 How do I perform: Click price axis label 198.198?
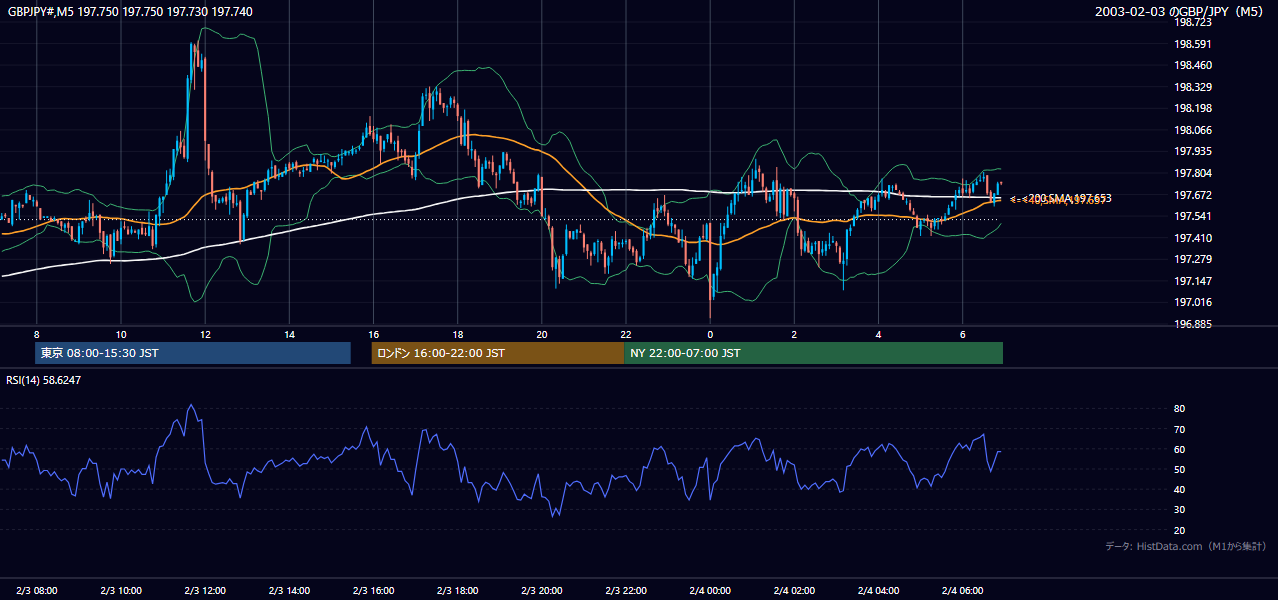coord(1192,108)
